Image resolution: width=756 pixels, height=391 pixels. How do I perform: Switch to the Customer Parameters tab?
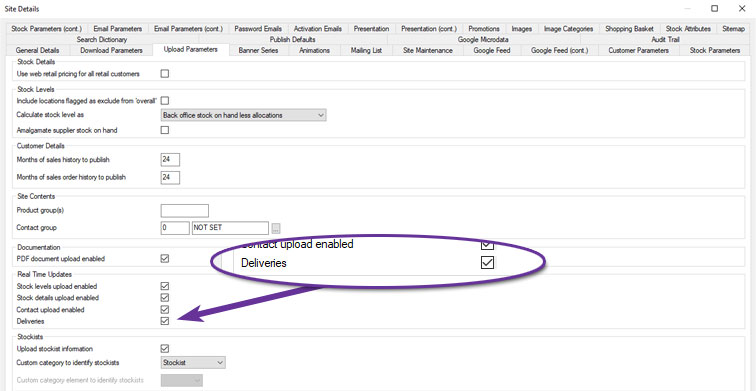(638, 50)
